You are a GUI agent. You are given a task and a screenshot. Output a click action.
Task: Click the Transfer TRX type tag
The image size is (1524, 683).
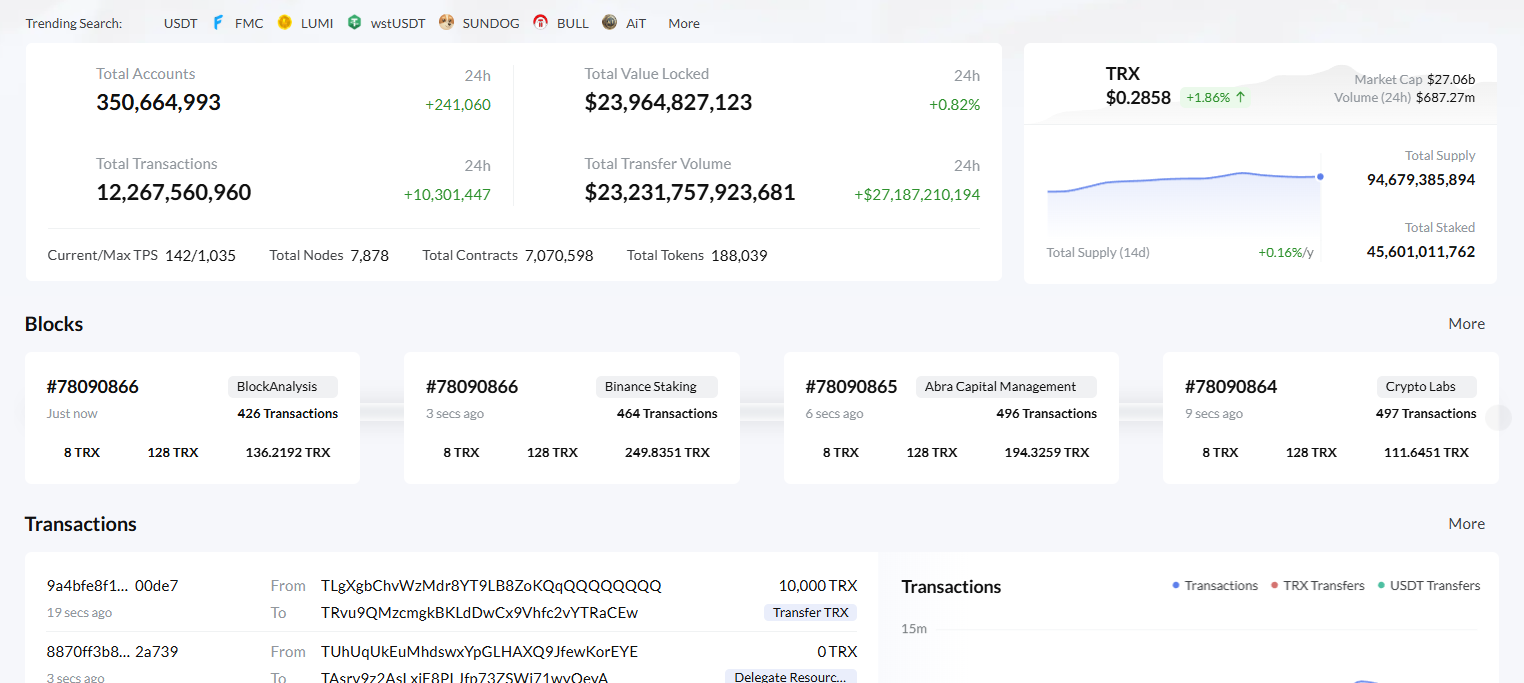(x=810, y=613)
